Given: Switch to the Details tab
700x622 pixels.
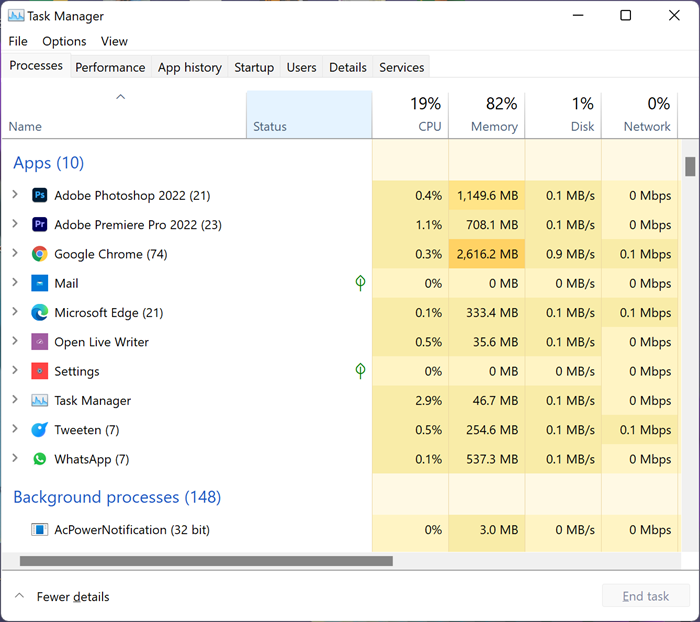Looking at the screenshot, I should (348, 67).
